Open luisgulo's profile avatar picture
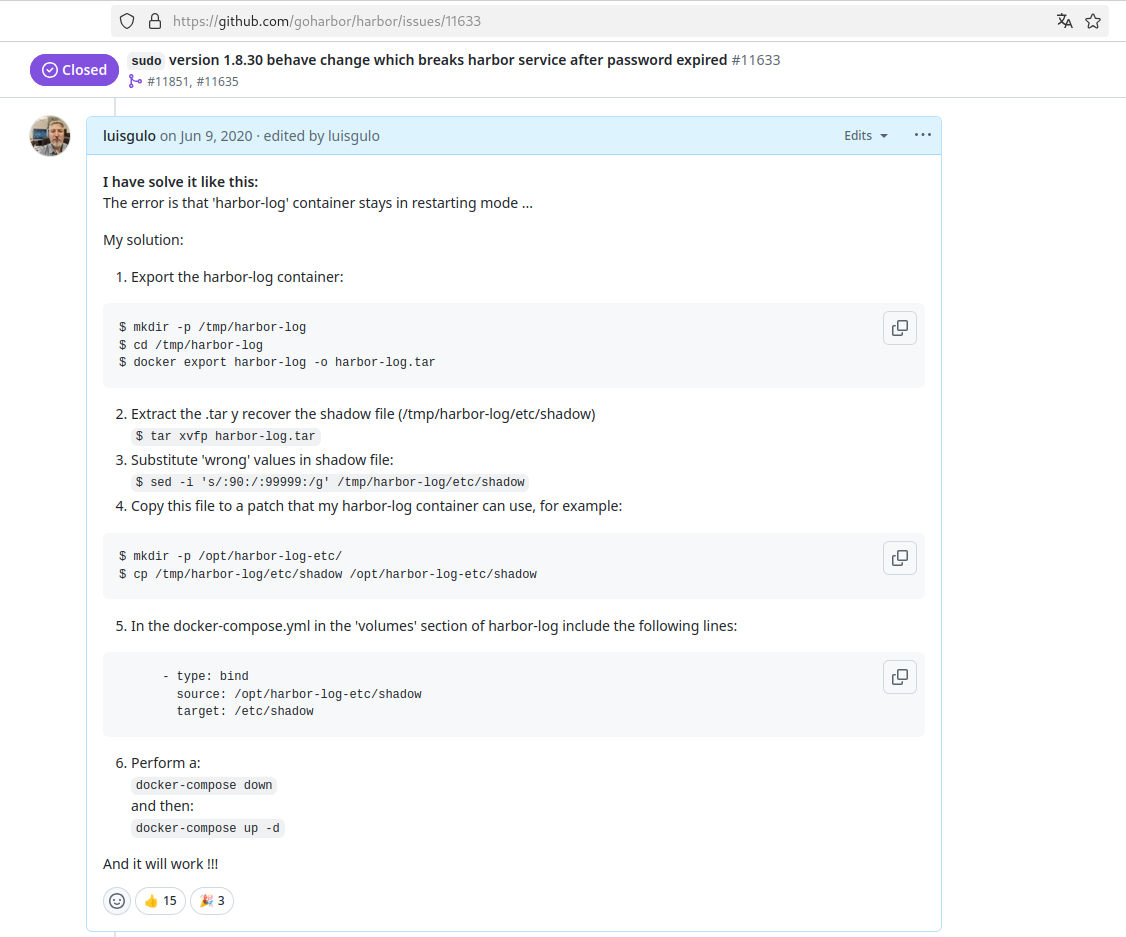 50,136
